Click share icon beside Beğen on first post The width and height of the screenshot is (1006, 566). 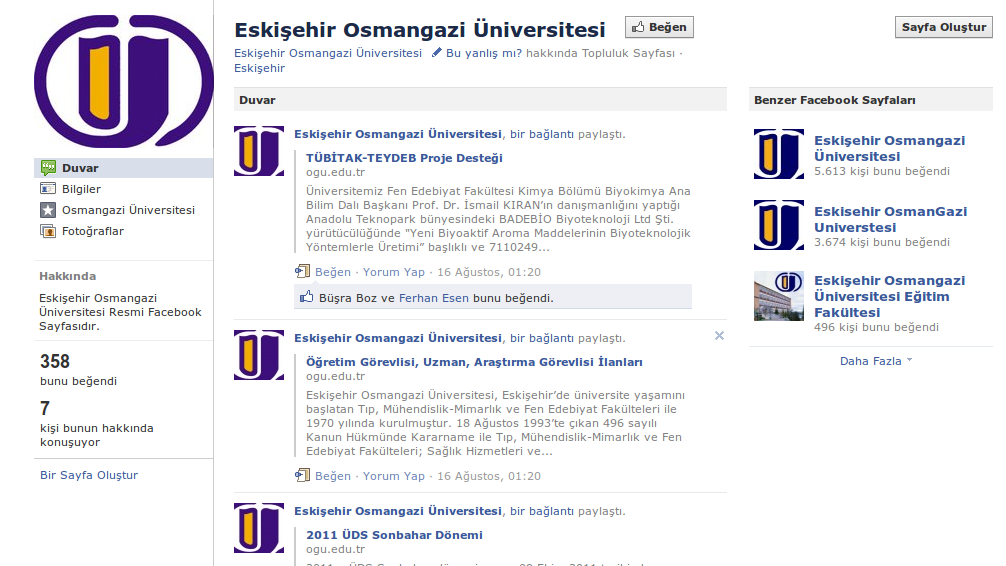pos(302,271)
